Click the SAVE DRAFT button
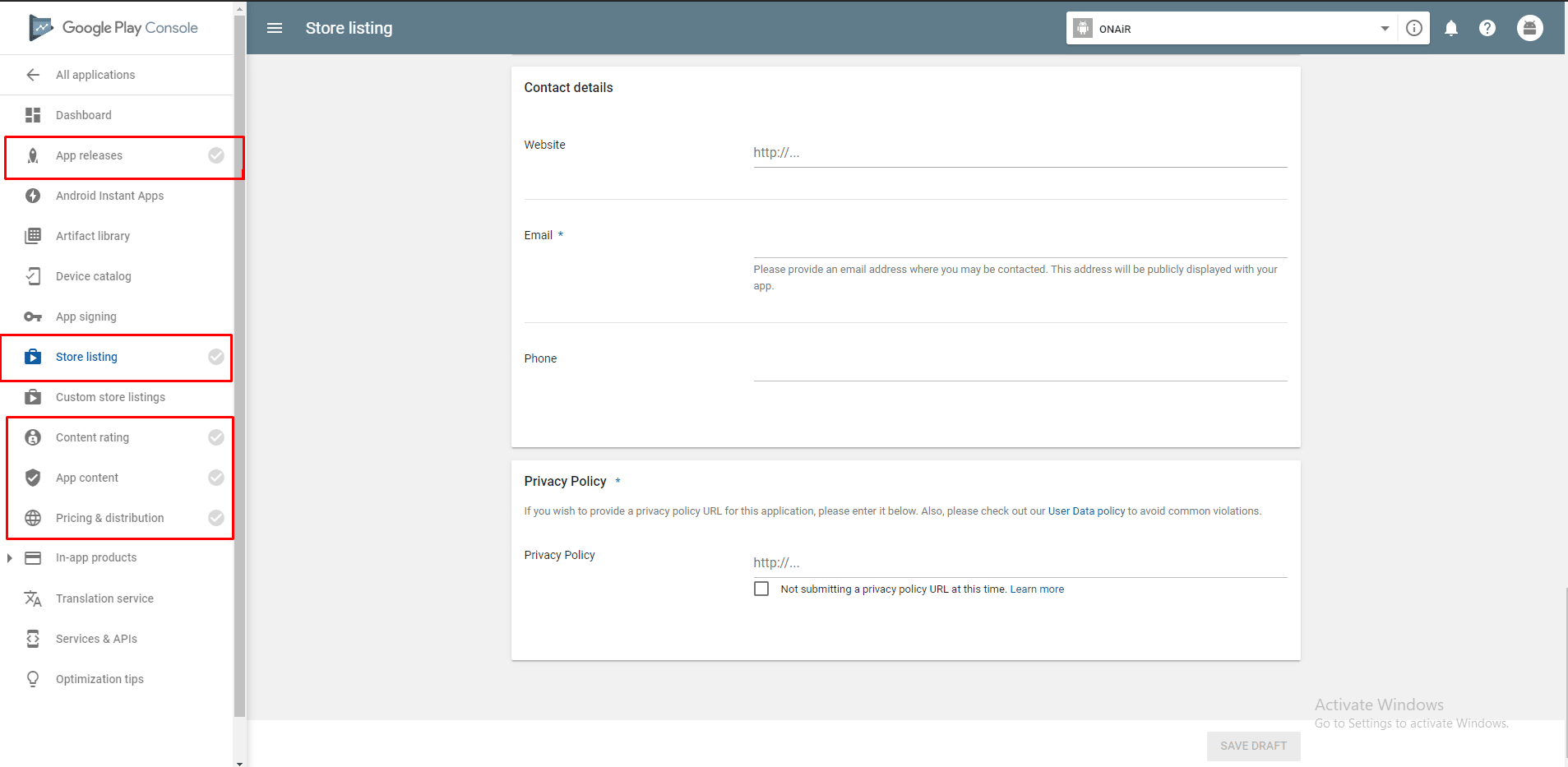This screenshot has width=1568, height=767. click(1253, 746)
